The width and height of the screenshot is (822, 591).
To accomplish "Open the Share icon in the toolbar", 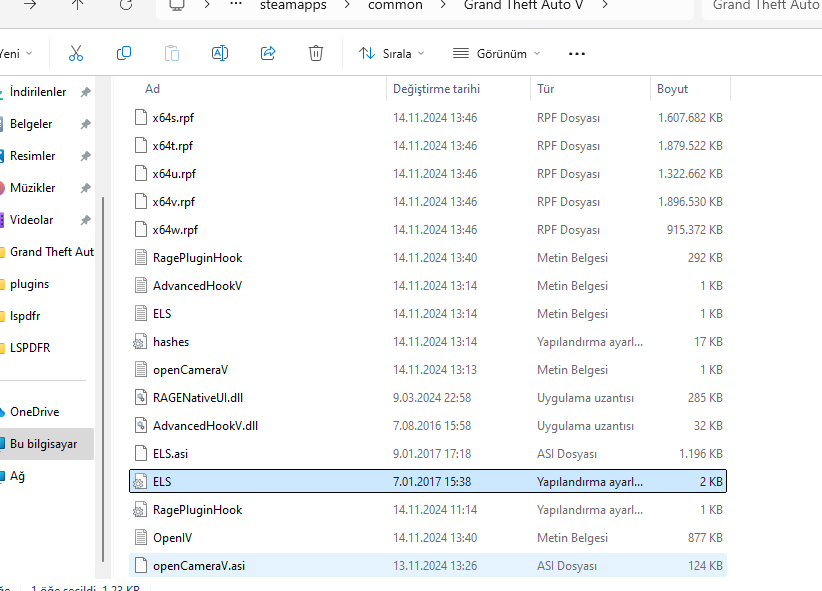I will click(x=268, y=53).
